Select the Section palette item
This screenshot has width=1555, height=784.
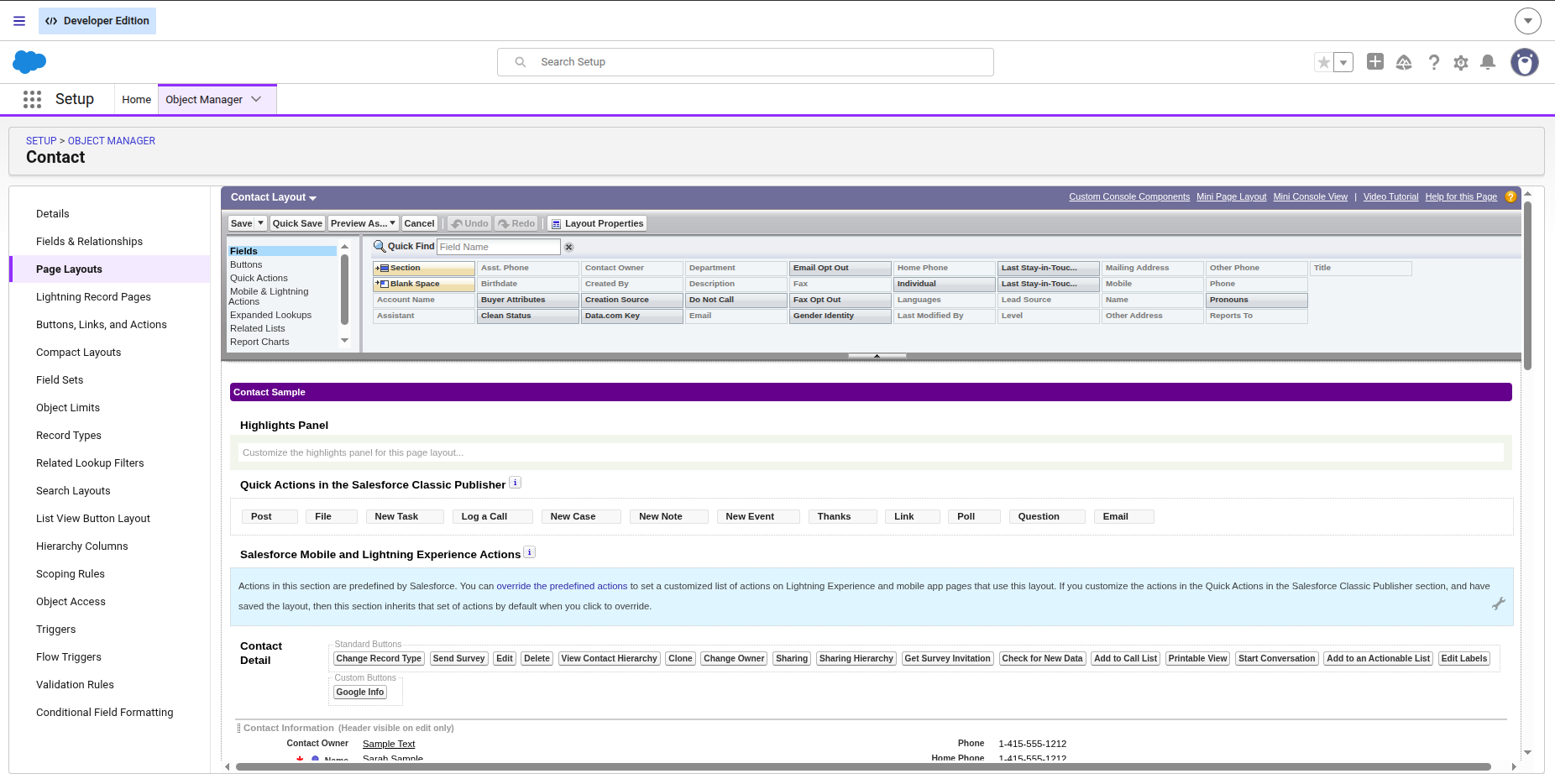click(424, 268)
